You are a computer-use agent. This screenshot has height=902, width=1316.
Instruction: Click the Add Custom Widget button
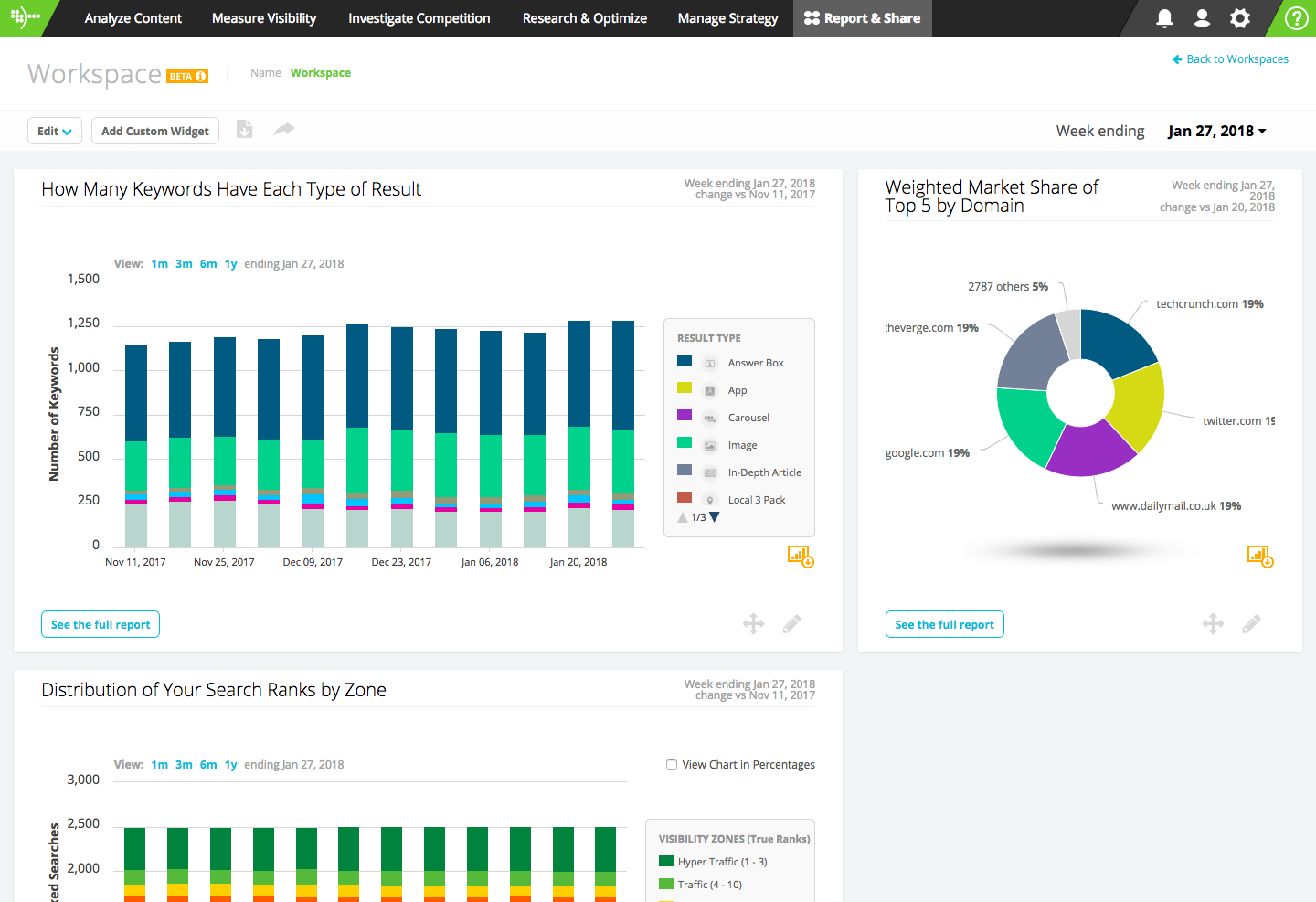tap(155, 131)
